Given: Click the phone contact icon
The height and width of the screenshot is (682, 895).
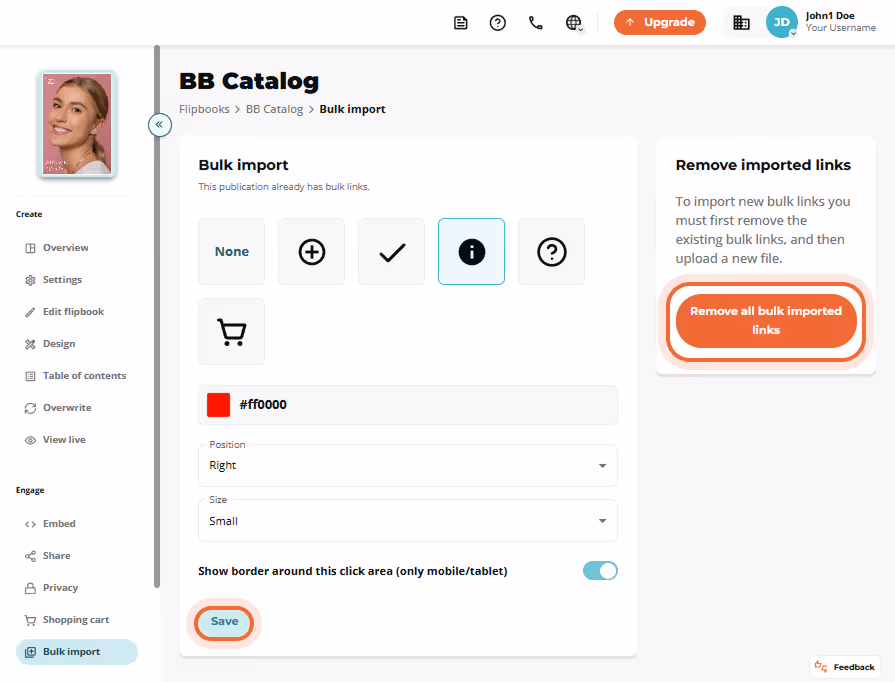Looking at the screenshot, I should (535, 23).
